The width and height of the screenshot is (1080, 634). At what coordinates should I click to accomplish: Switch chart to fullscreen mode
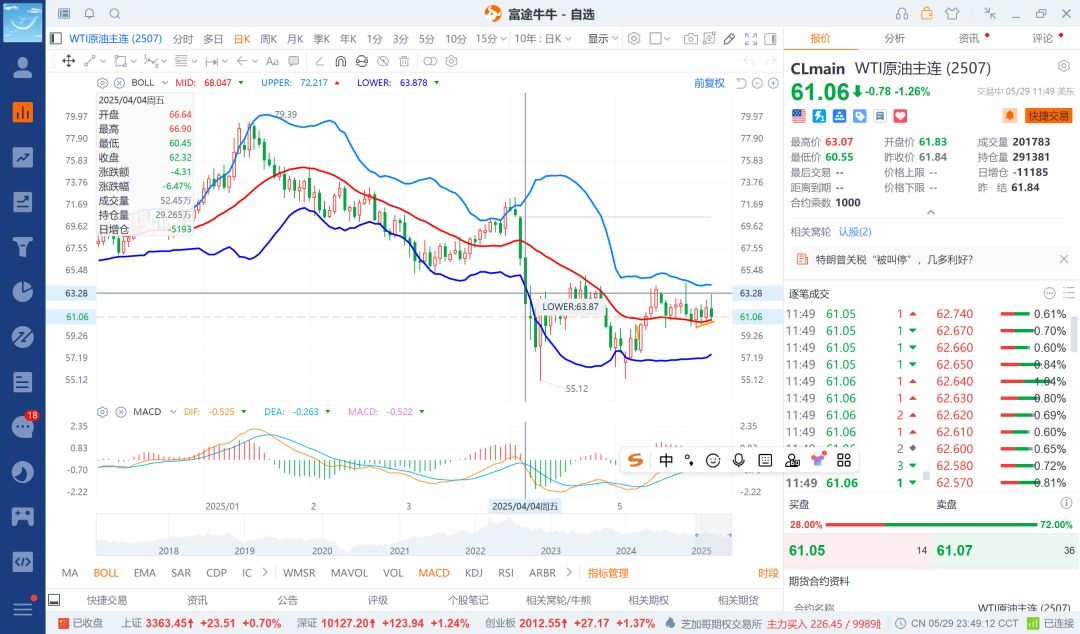point(751,39)
